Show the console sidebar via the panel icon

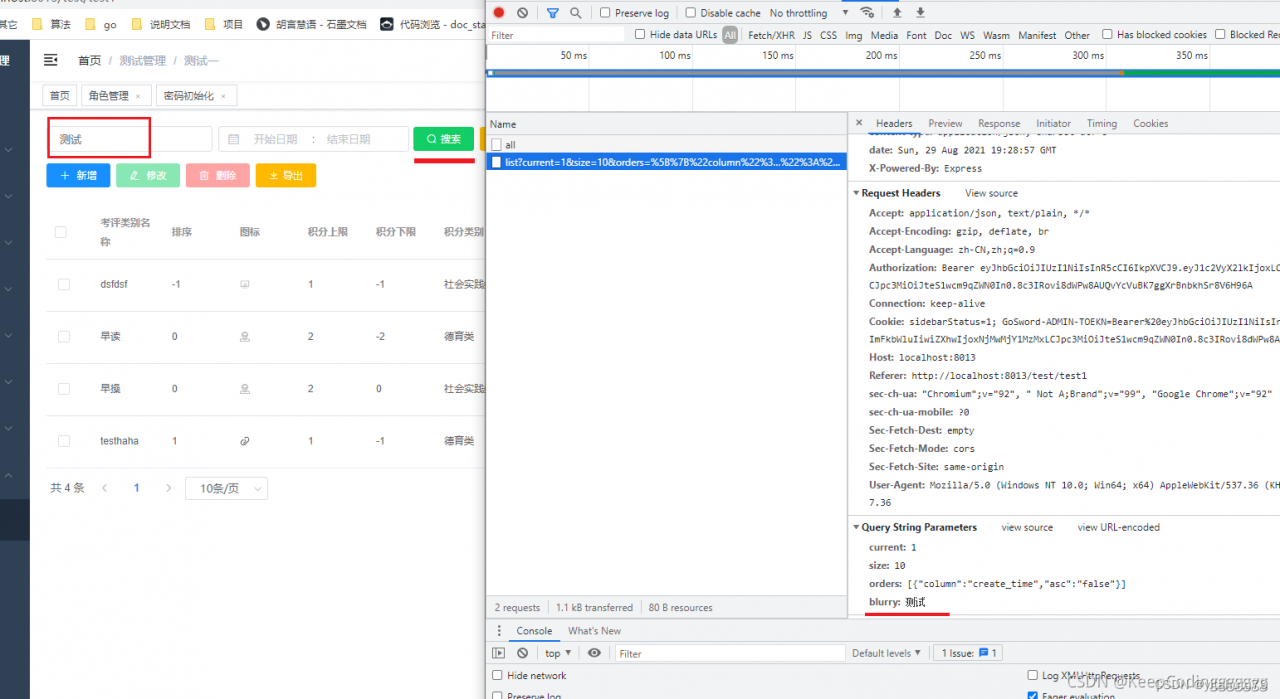pos(498,653)
